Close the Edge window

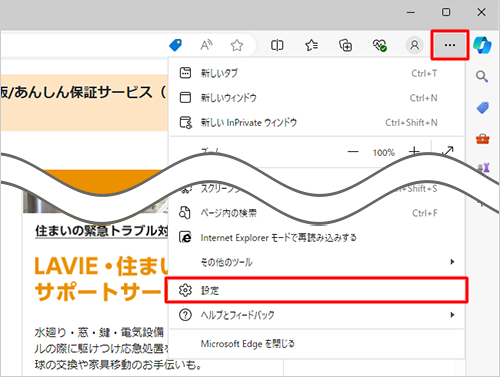click(481, 13)
